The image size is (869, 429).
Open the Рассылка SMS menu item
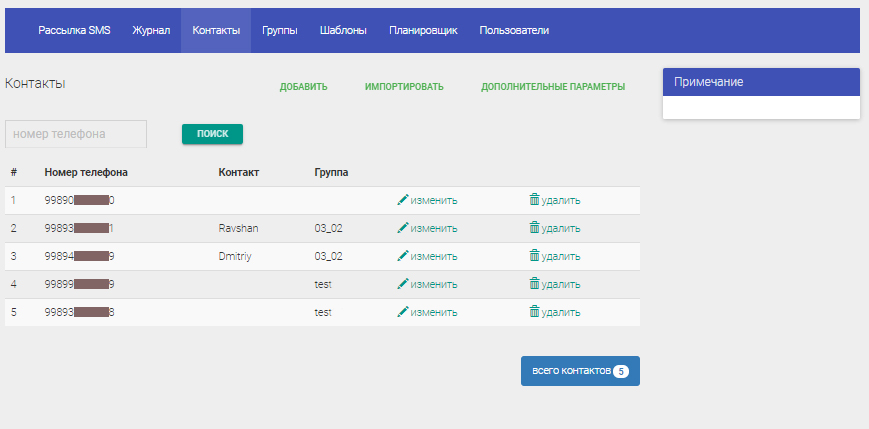click(74, 31)
